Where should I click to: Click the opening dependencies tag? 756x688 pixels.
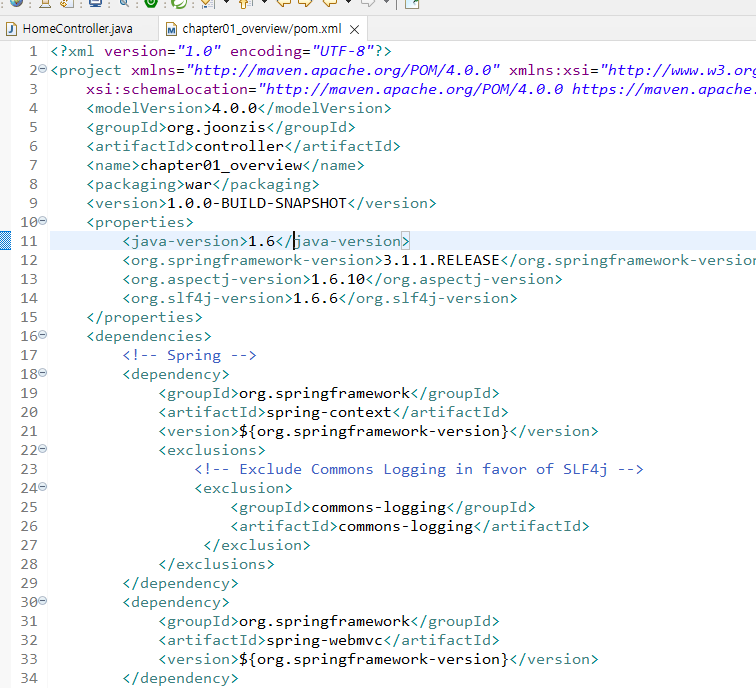point(149,336)
